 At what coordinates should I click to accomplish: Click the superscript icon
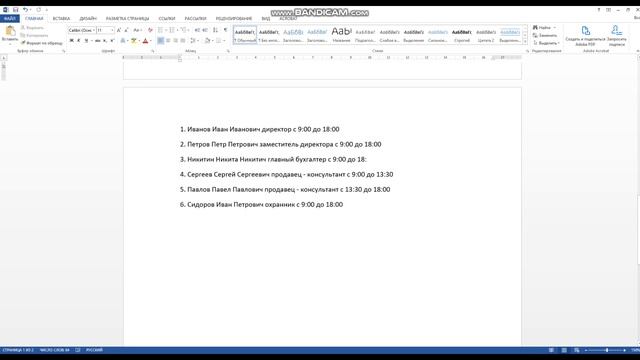tap(112, 41)
